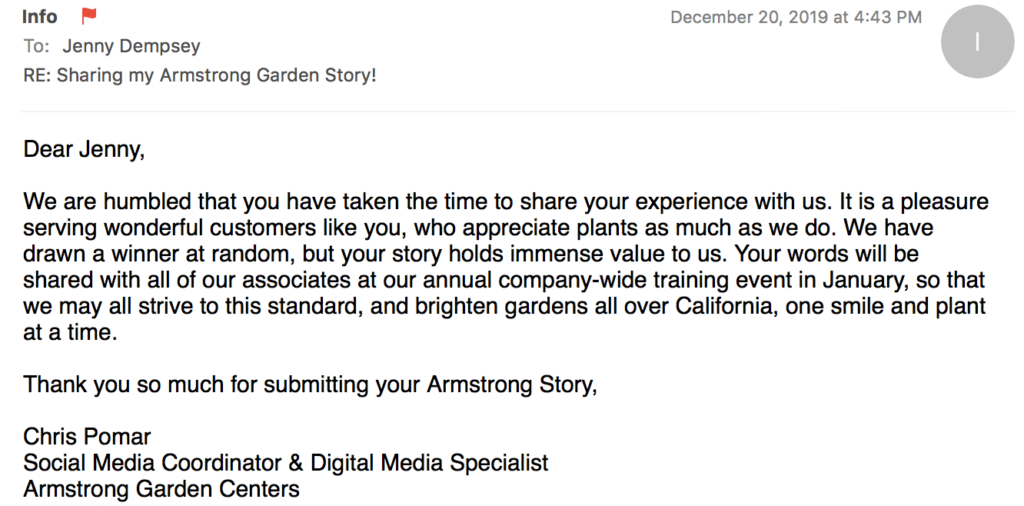The width and height of the screenshot is (1024, 506).
Task: Click the signature name Chris Pomar
Action: (x=87, y=436)
